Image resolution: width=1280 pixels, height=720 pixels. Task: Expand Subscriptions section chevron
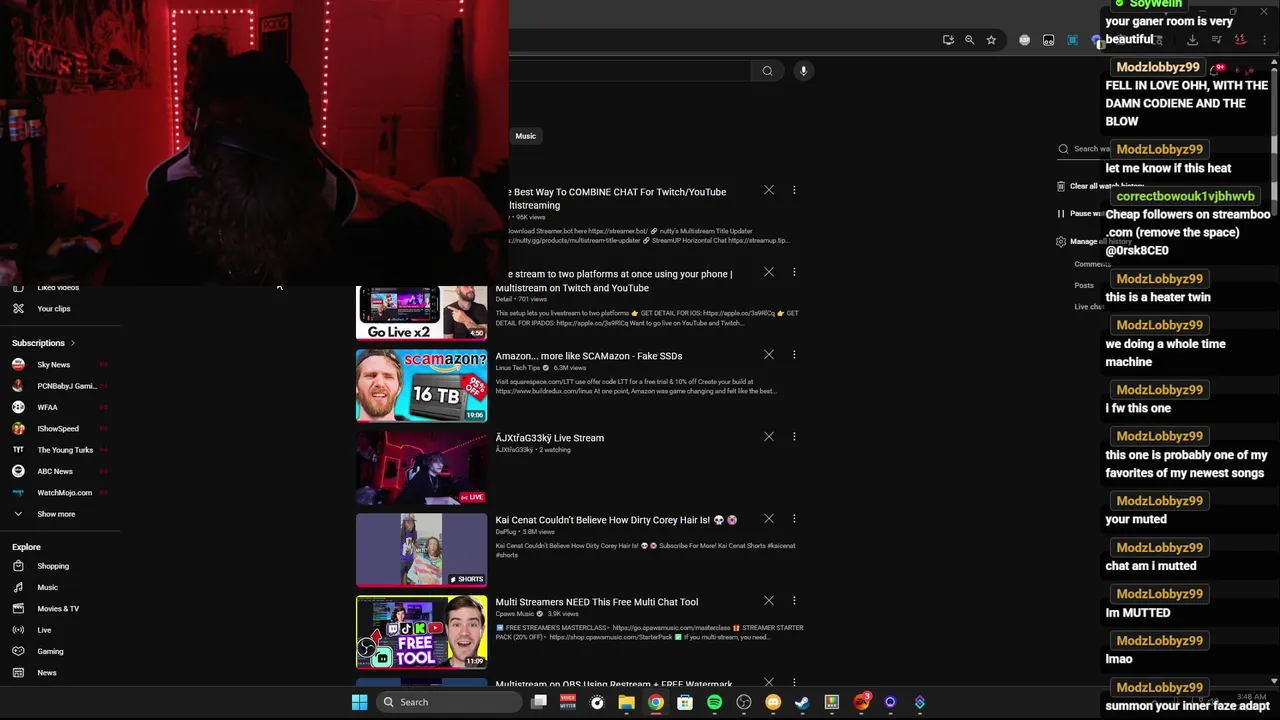click(73, 343)
